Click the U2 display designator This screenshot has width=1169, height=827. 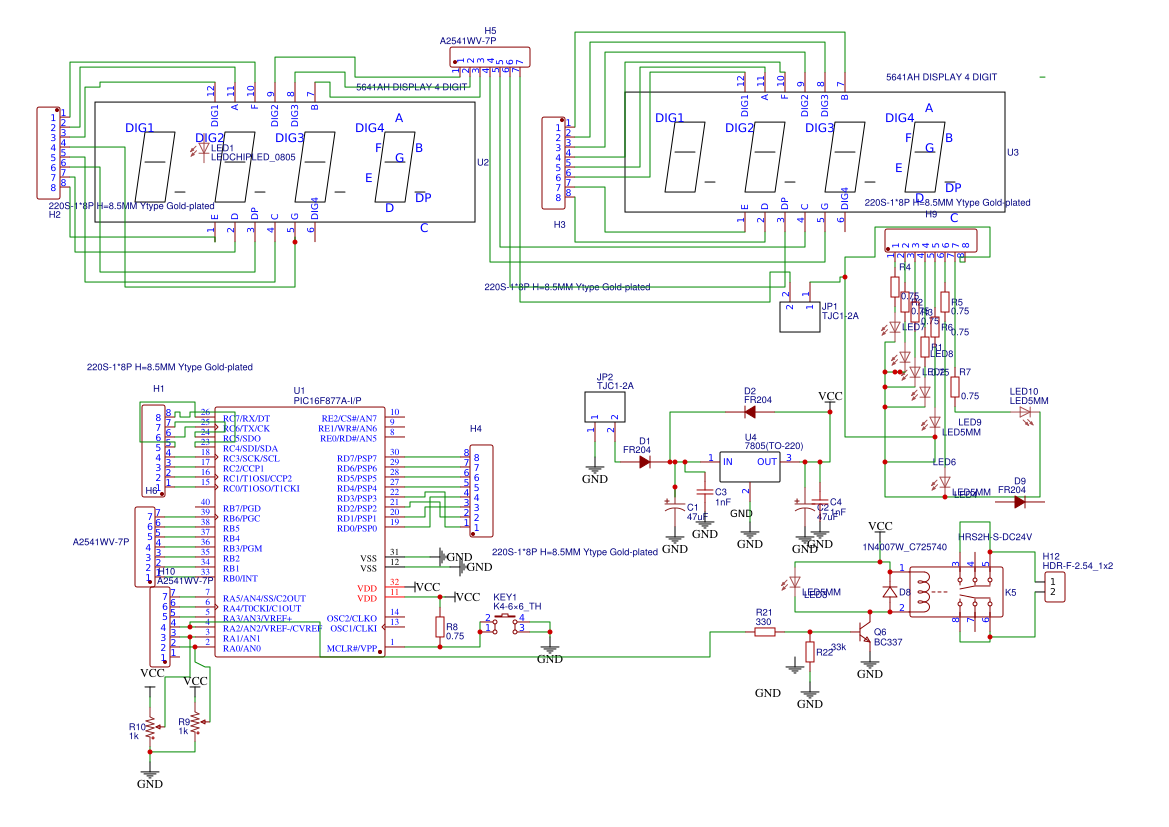483,163
